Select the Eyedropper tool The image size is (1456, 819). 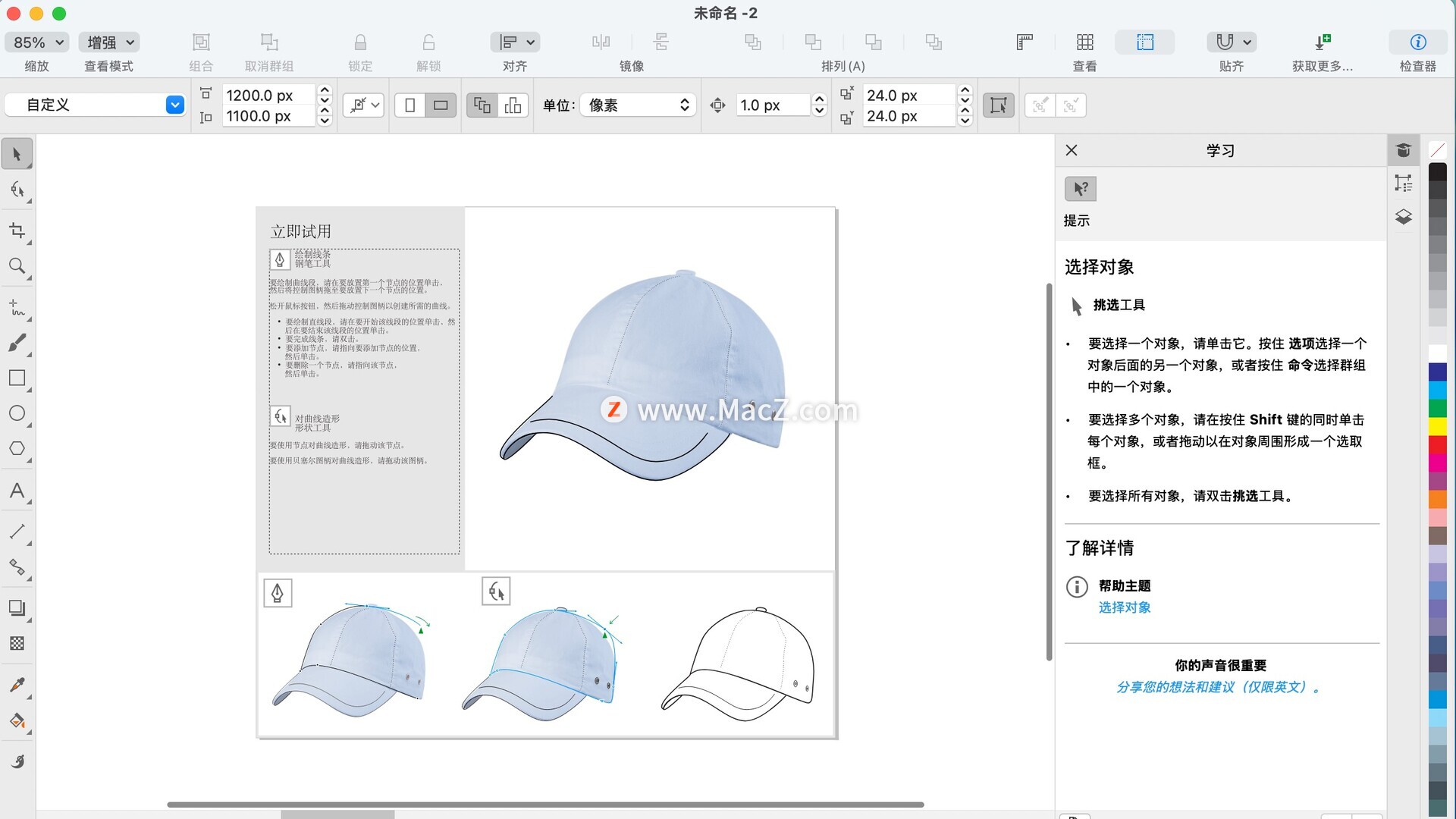(x=17, y=685)
